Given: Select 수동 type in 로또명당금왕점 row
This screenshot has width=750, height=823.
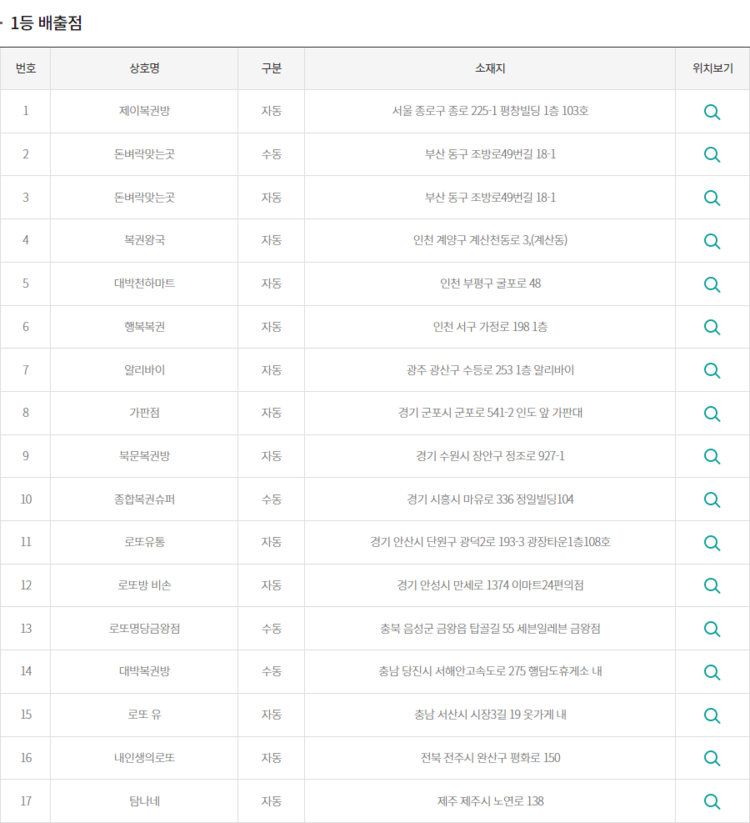Looking at the screenshot, I should (x=271, y=628).
